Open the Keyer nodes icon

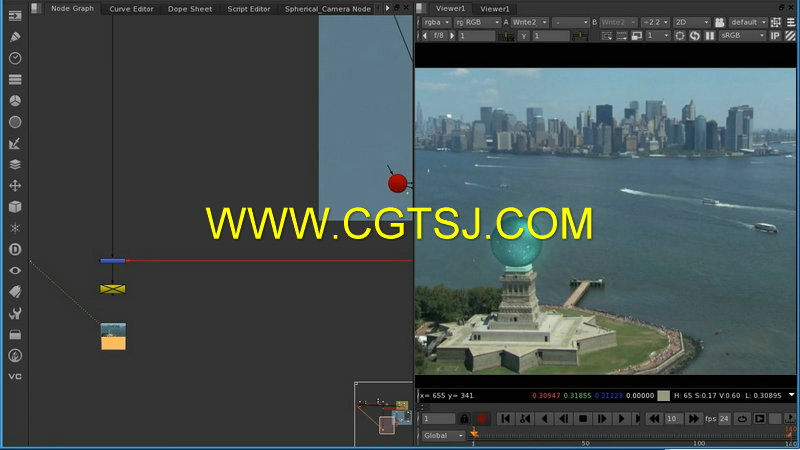(x=15, y=143)
